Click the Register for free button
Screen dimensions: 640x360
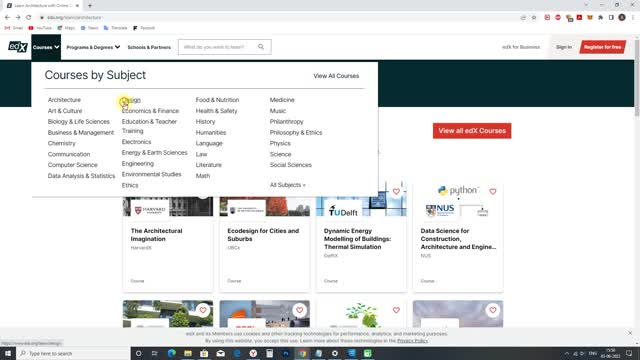pyautogui.click(x=602, y=47)
